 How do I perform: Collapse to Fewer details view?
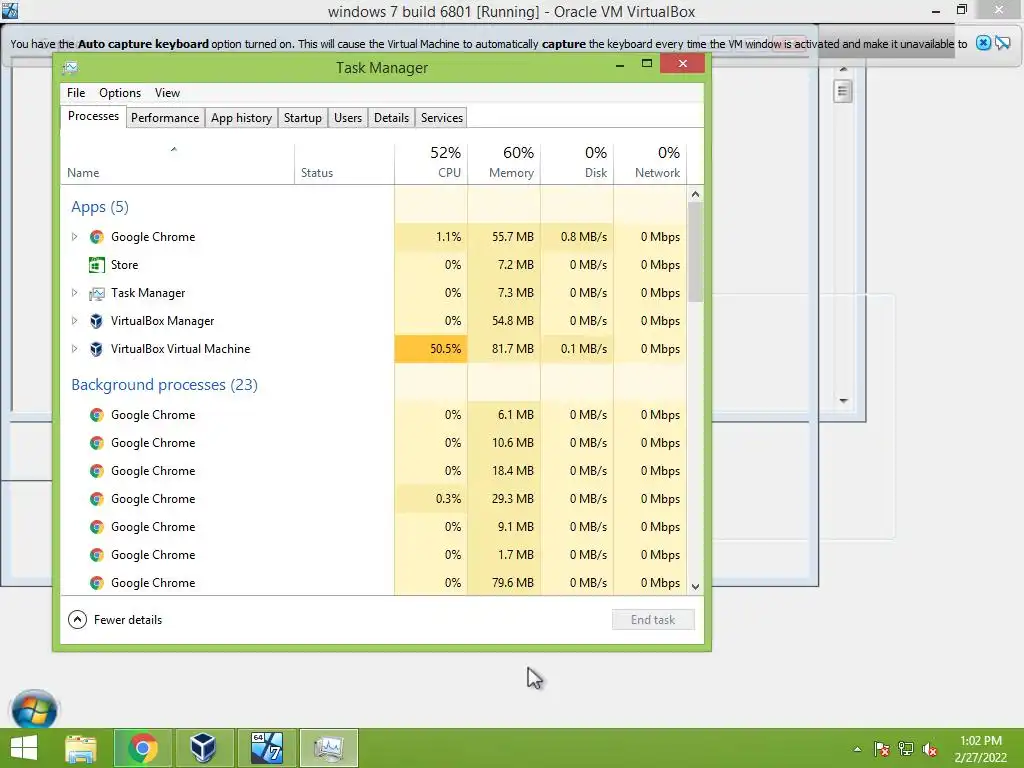[x=115, y=620]
